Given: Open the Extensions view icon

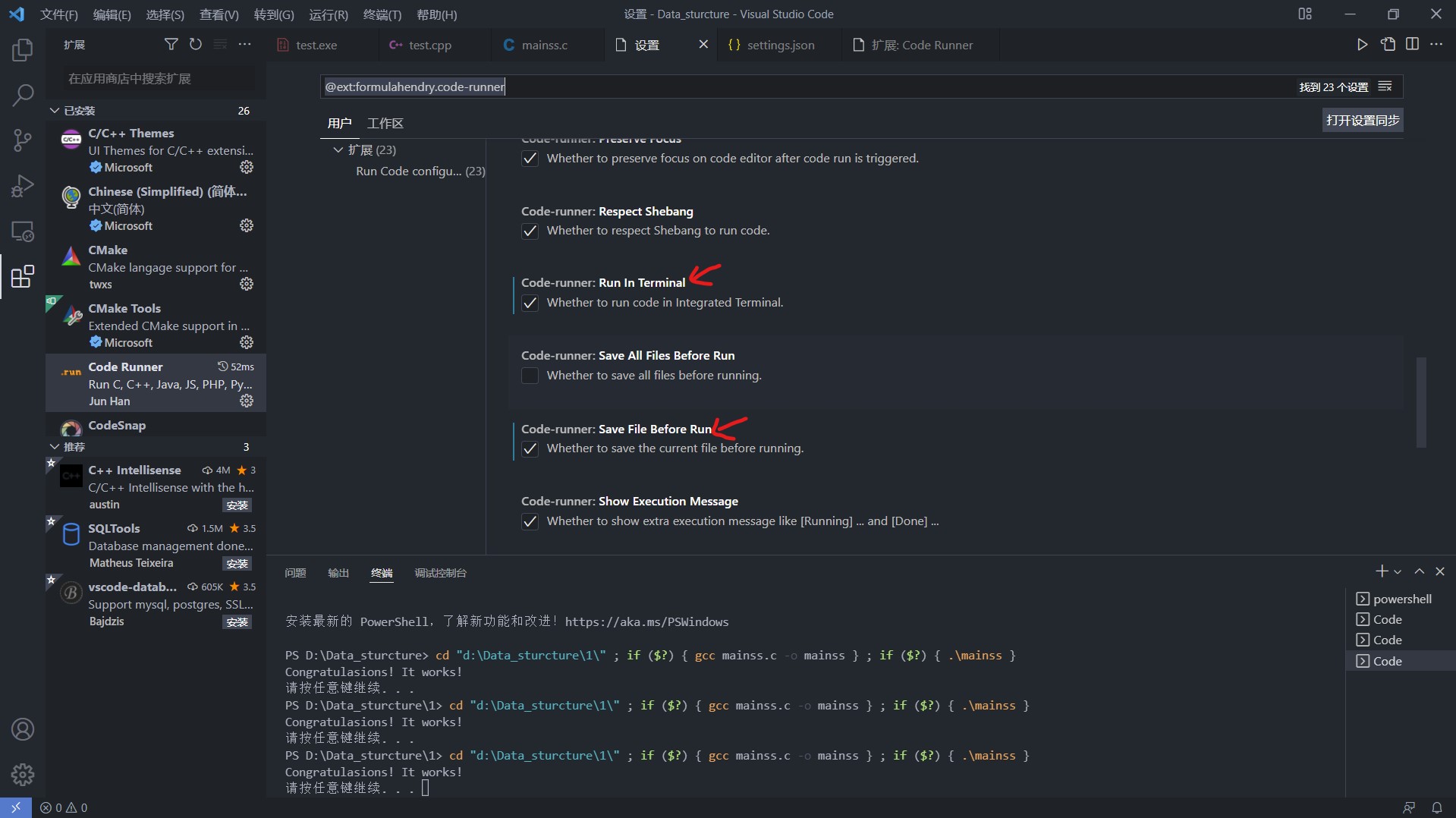Looking at the screenshot, I should tap(23, 276).
